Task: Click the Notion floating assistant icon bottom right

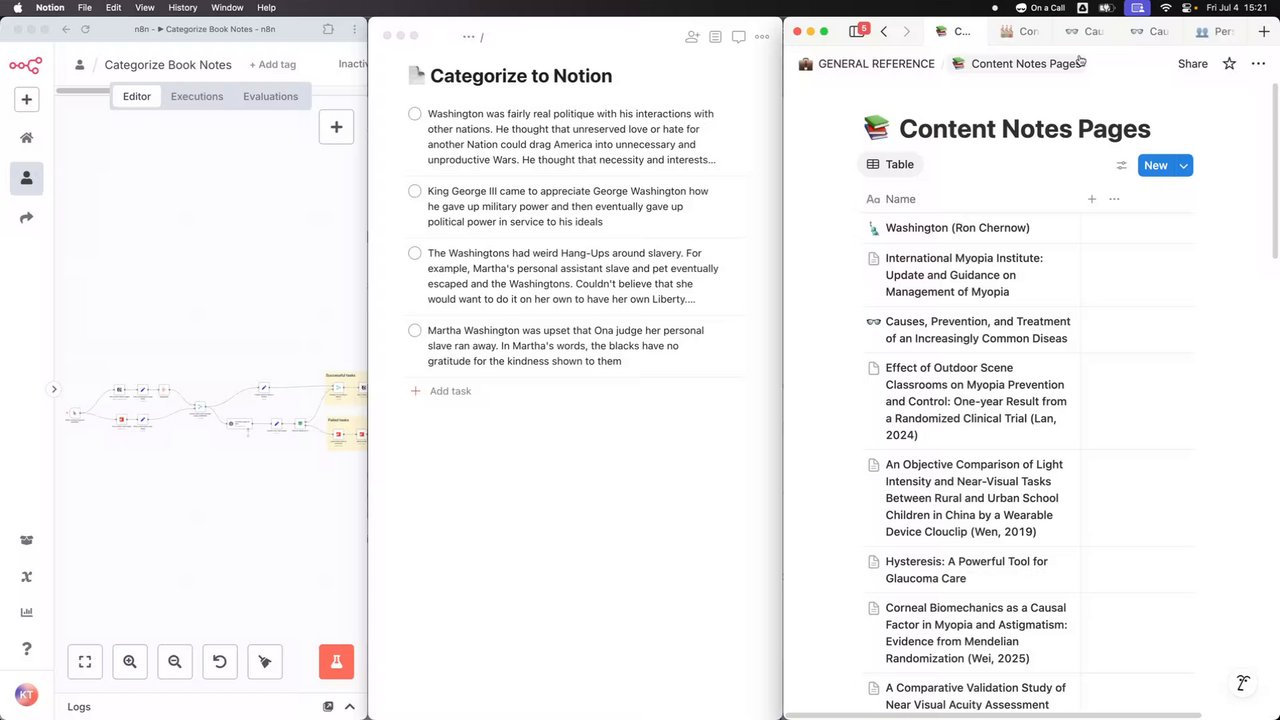Action: tap(1243, 683)
